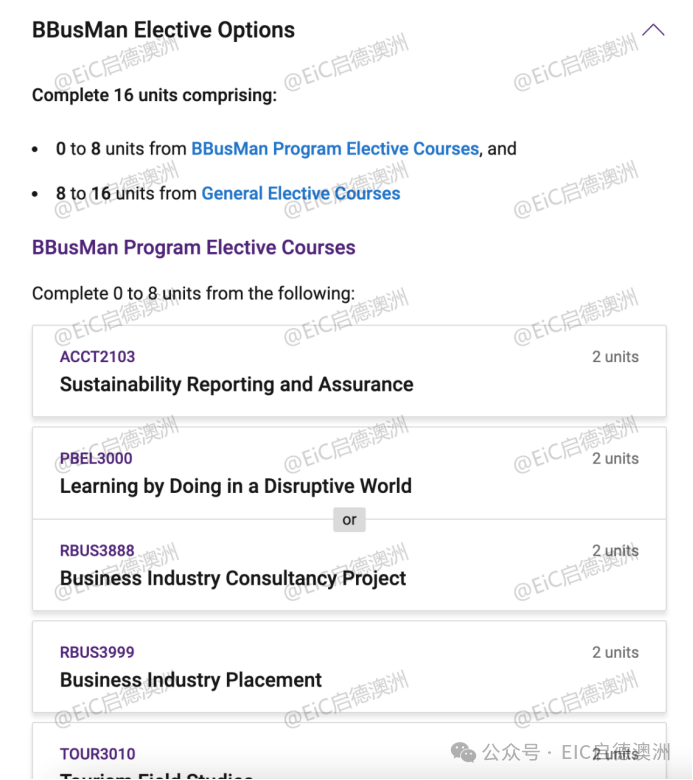This screenshot has width=693, height=780.
Task: Open the blue BBusMan Program Elective Courses link
Action: click(335, 149)
